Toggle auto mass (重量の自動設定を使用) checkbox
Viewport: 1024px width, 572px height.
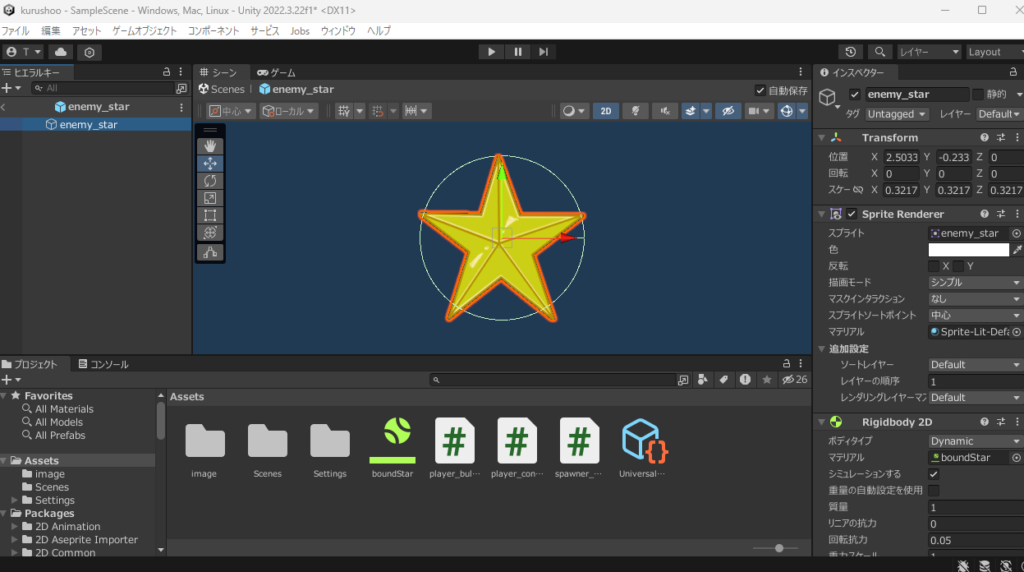(x=934, y=490)
